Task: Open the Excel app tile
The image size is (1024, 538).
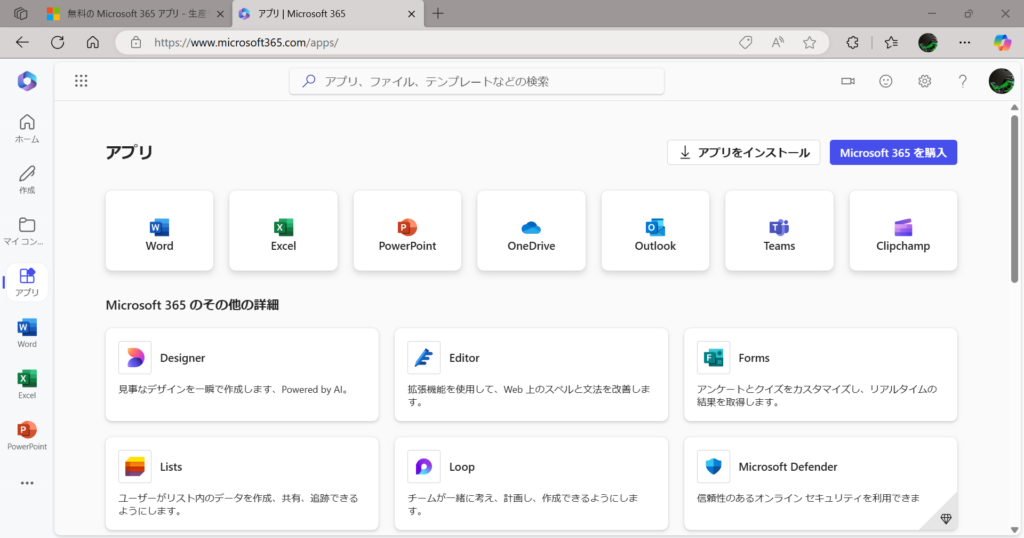Action: click(283, 230)
